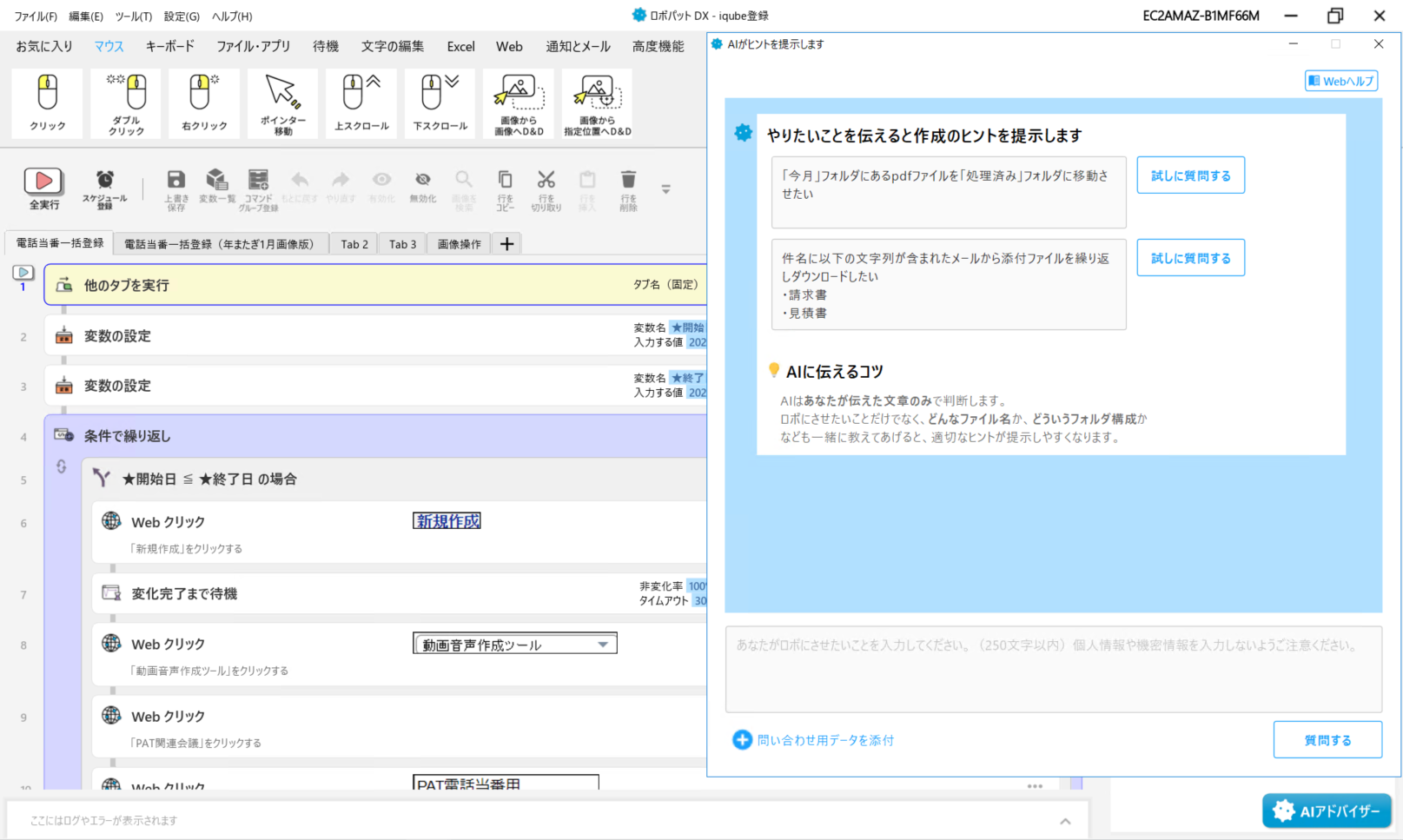Click the AI question input field
The image size is (1403, 840).
[x=1053, y=669]
